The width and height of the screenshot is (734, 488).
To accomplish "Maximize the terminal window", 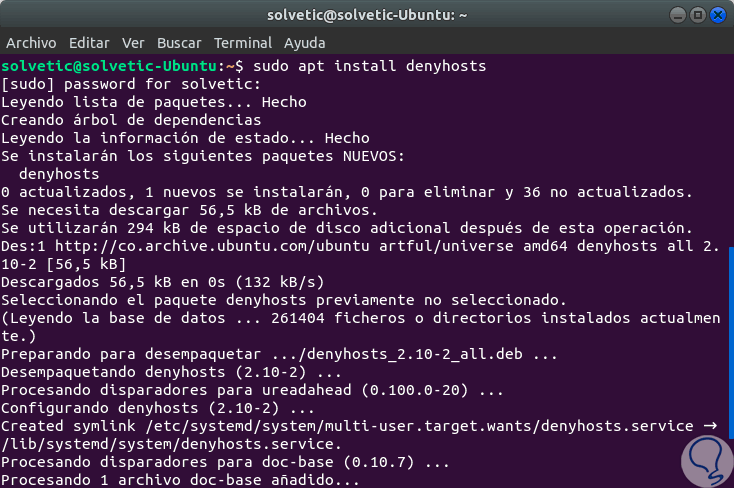I will 697,15.
